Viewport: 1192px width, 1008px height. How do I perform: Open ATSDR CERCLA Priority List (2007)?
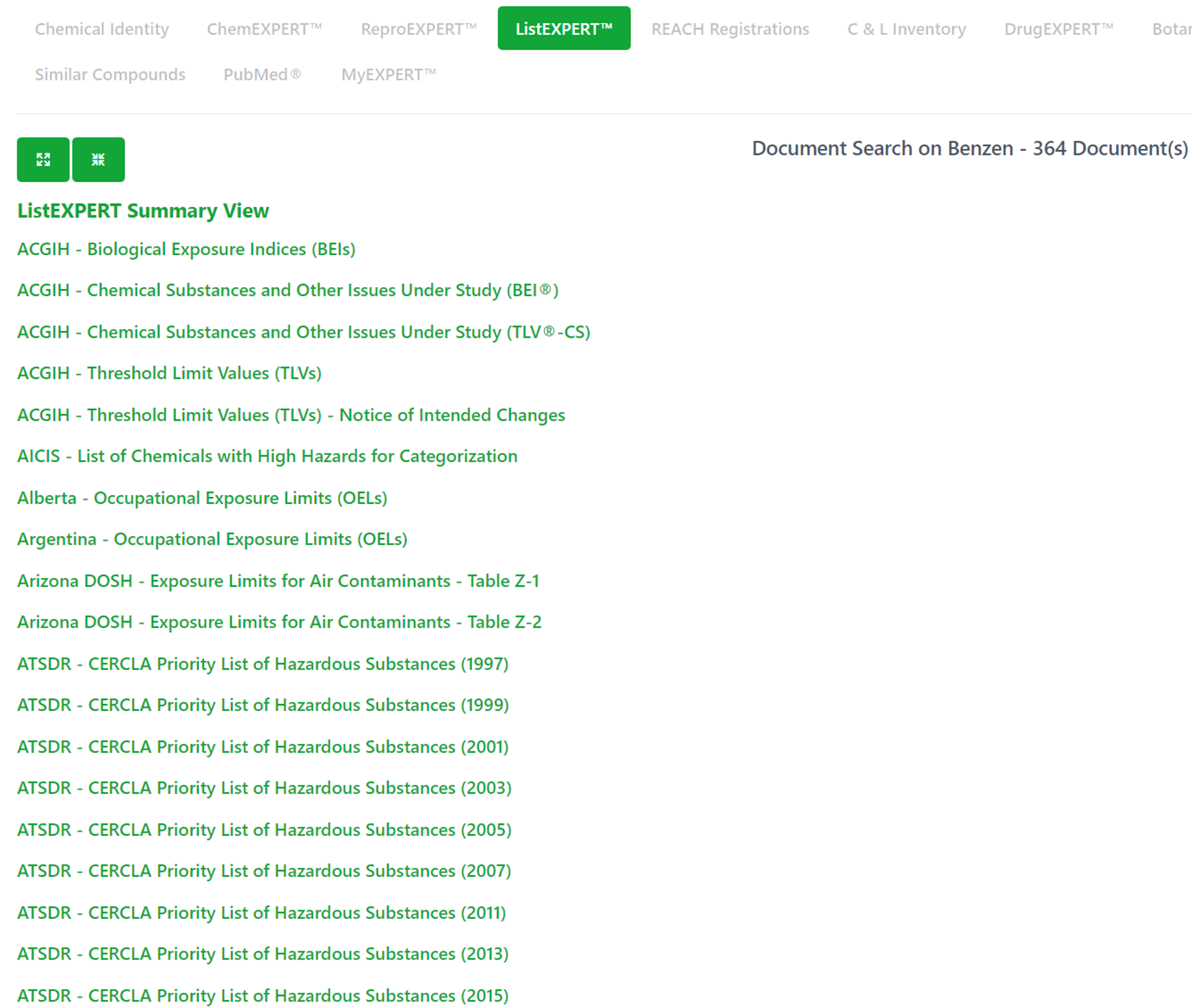tap(264, 871)
